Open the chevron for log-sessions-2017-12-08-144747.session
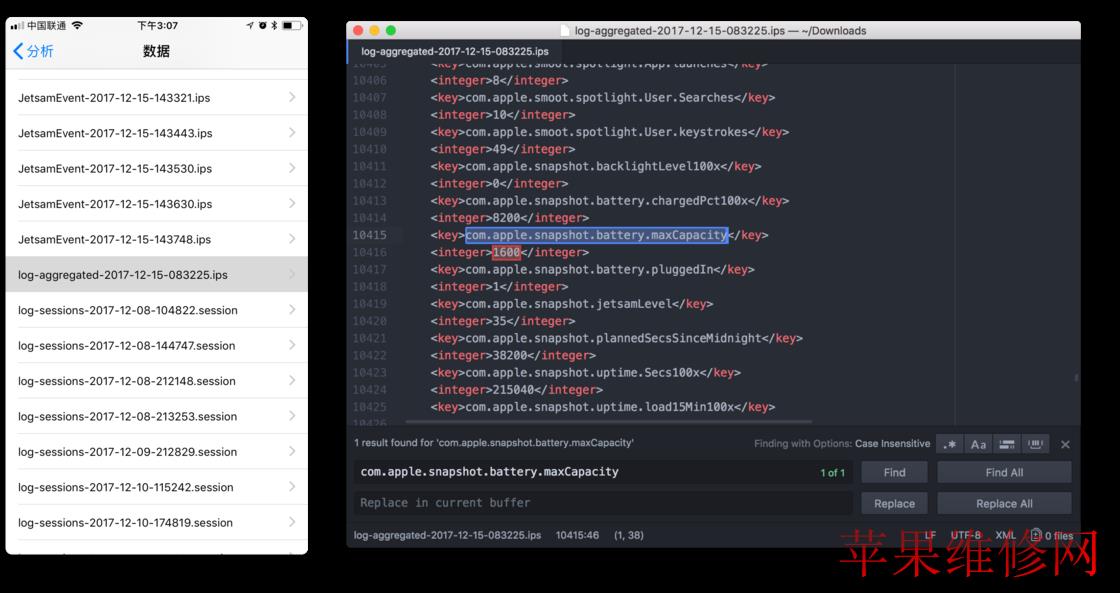 pos(292,345)
